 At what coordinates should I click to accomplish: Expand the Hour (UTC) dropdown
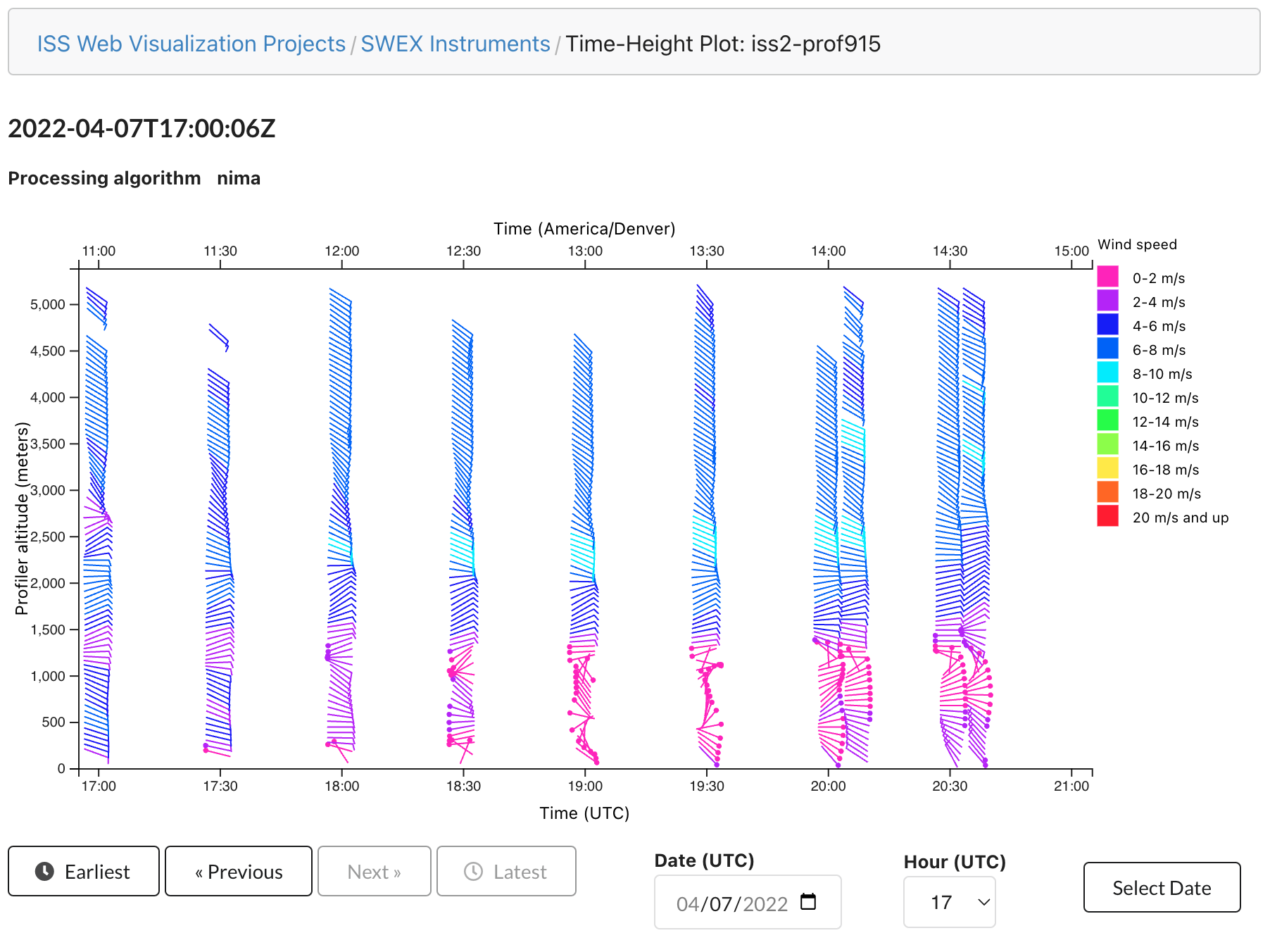[x=949, y=903]
